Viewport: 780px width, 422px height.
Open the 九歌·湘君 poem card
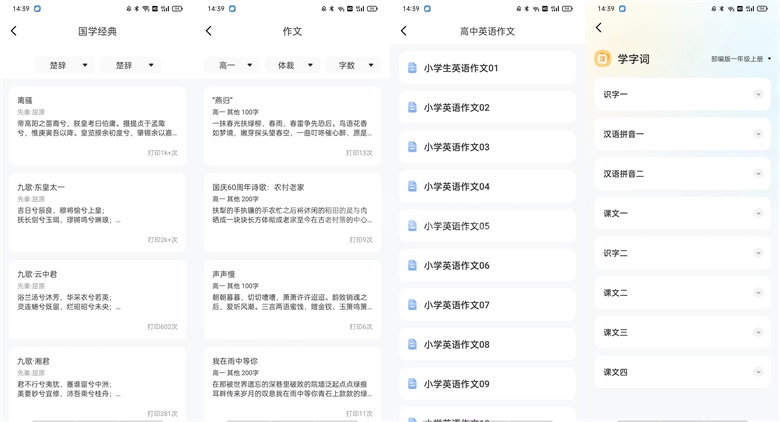(x=98, y=384)
